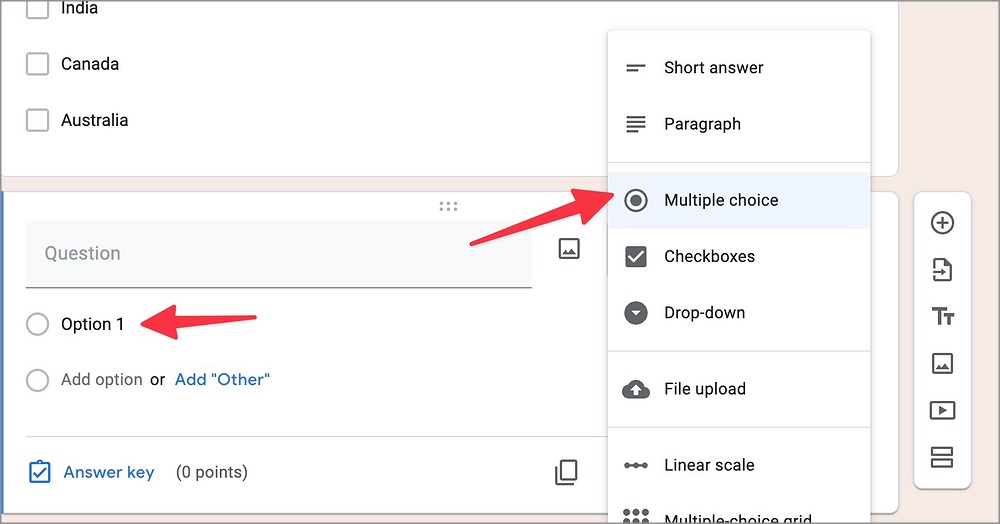This screenshot has width=1000, height=524.
Task: Add title and description via Tt icon
Action: tap(942, 317)
